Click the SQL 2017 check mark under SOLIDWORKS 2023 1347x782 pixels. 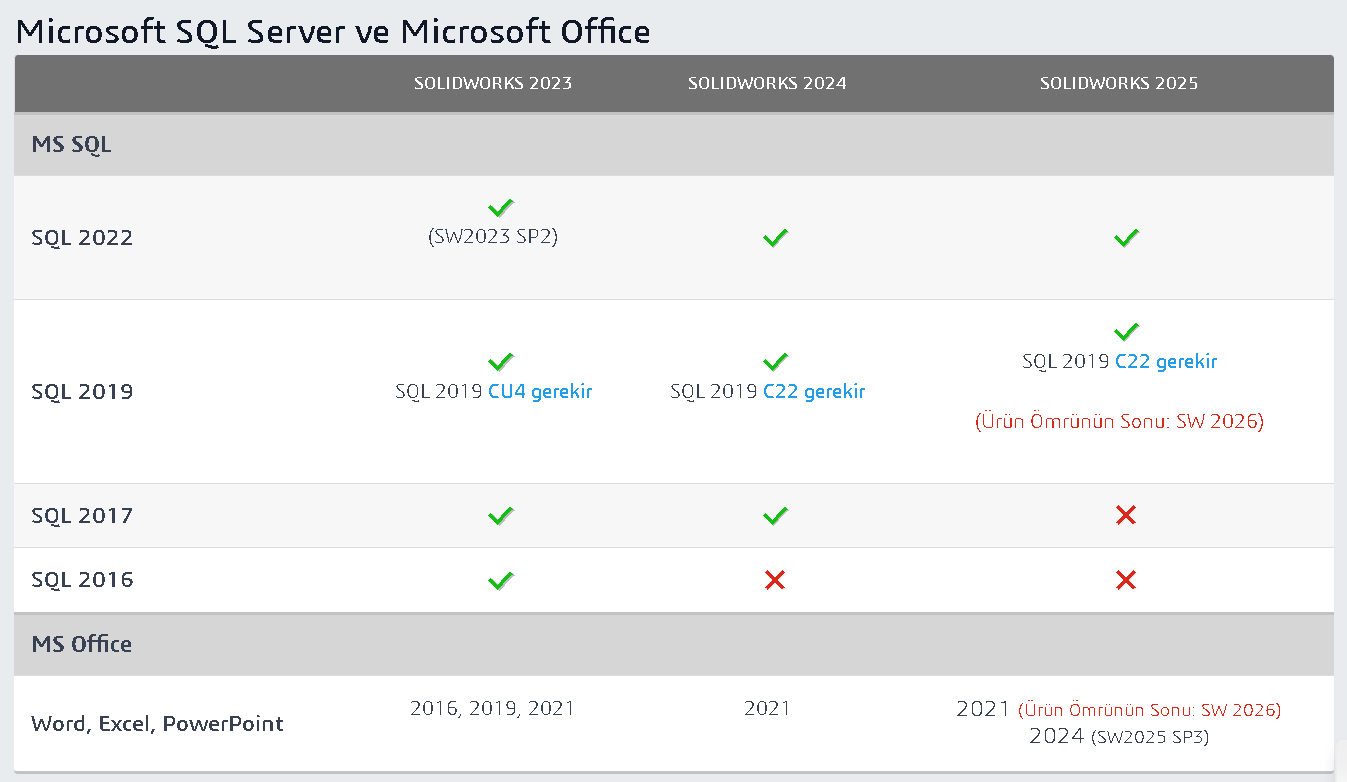pos(501,516)
